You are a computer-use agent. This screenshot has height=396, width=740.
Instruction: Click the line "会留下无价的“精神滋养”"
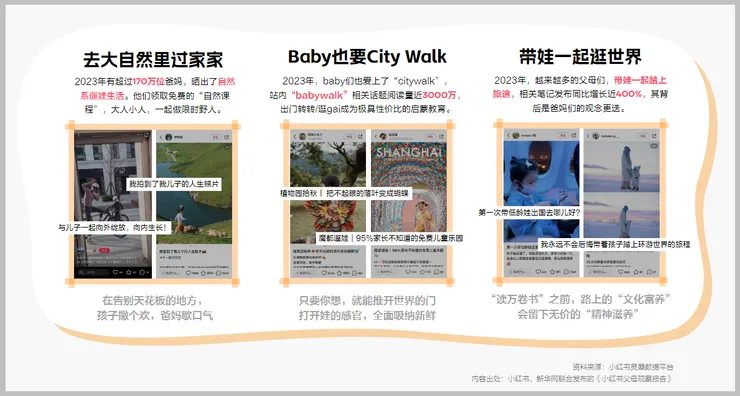coord(578,314)
